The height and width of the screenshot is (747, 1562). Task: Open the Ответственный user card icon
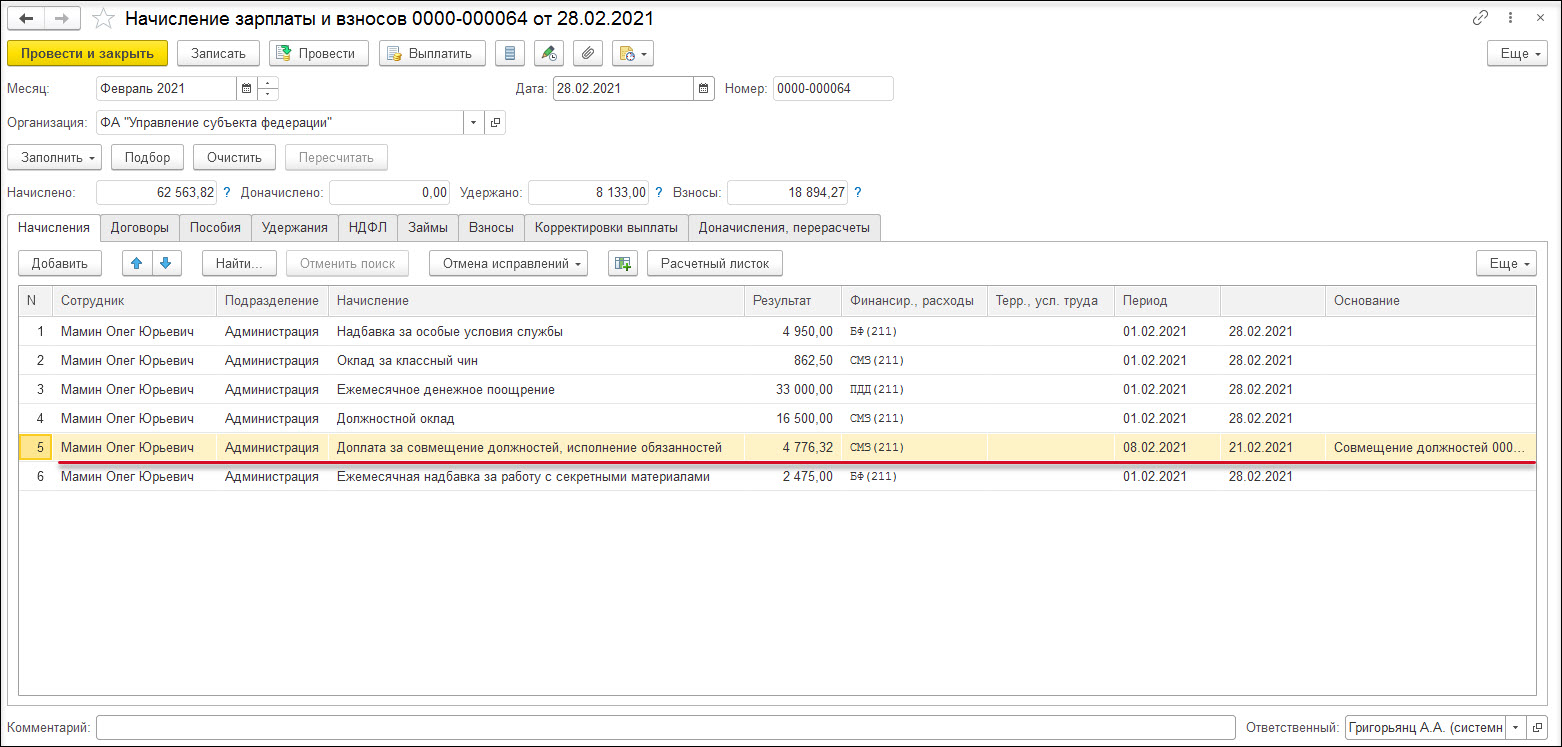tap(1537, 727)
